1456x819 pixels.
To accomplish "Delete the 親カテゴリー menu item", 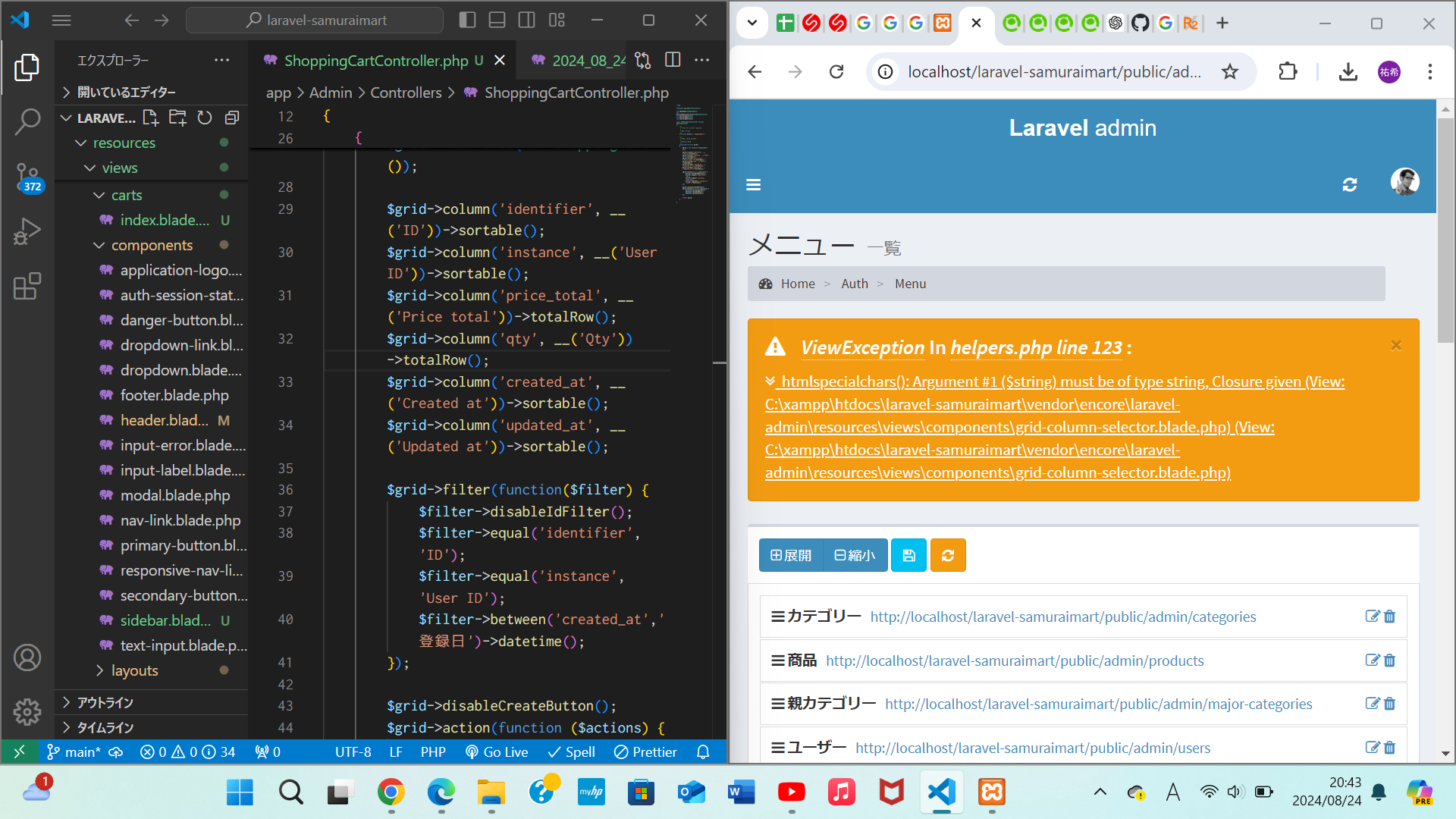I will [1389, 704].
